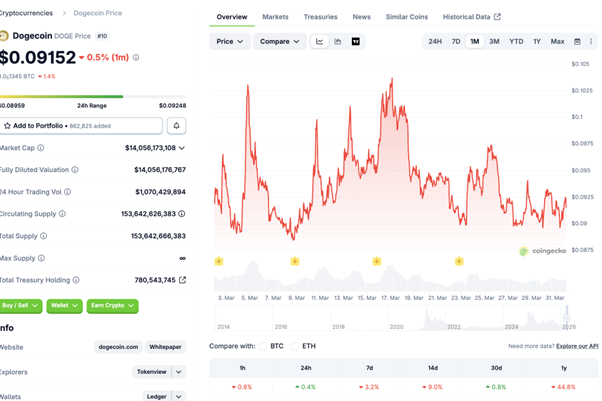This screenshot has width=602, height=401.
Task: Enable ETH comparison checkbox
Action: point(295,346)
